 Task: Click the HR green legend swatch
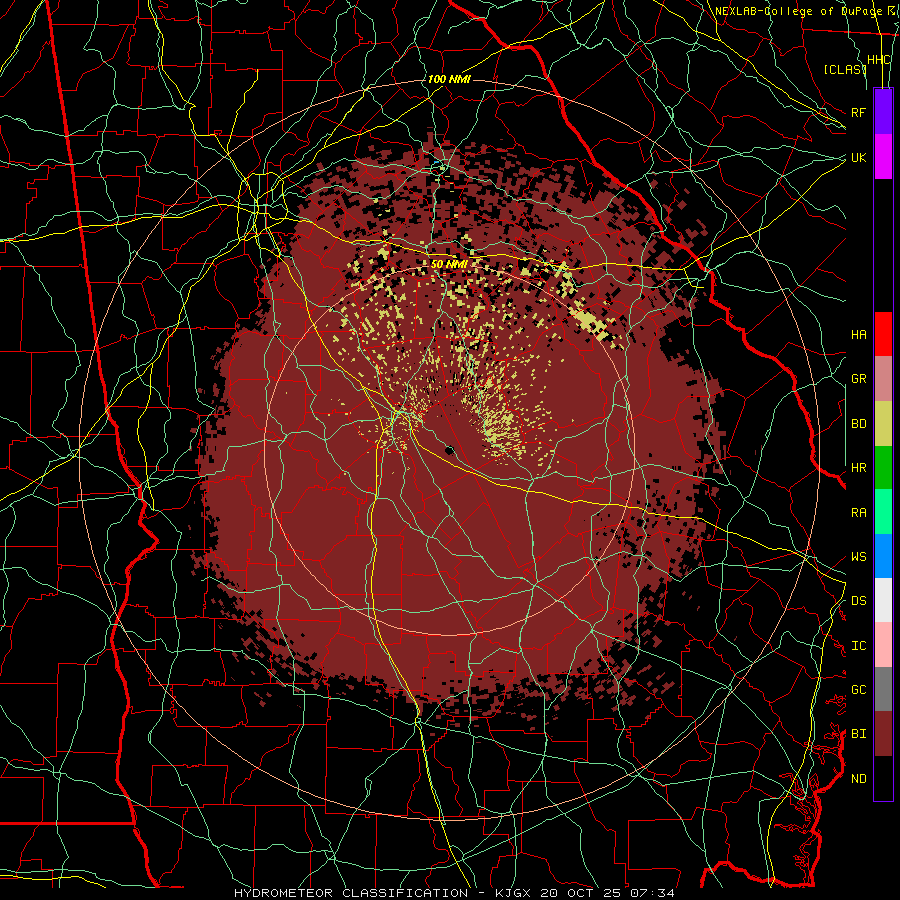(x=883, y=468)
